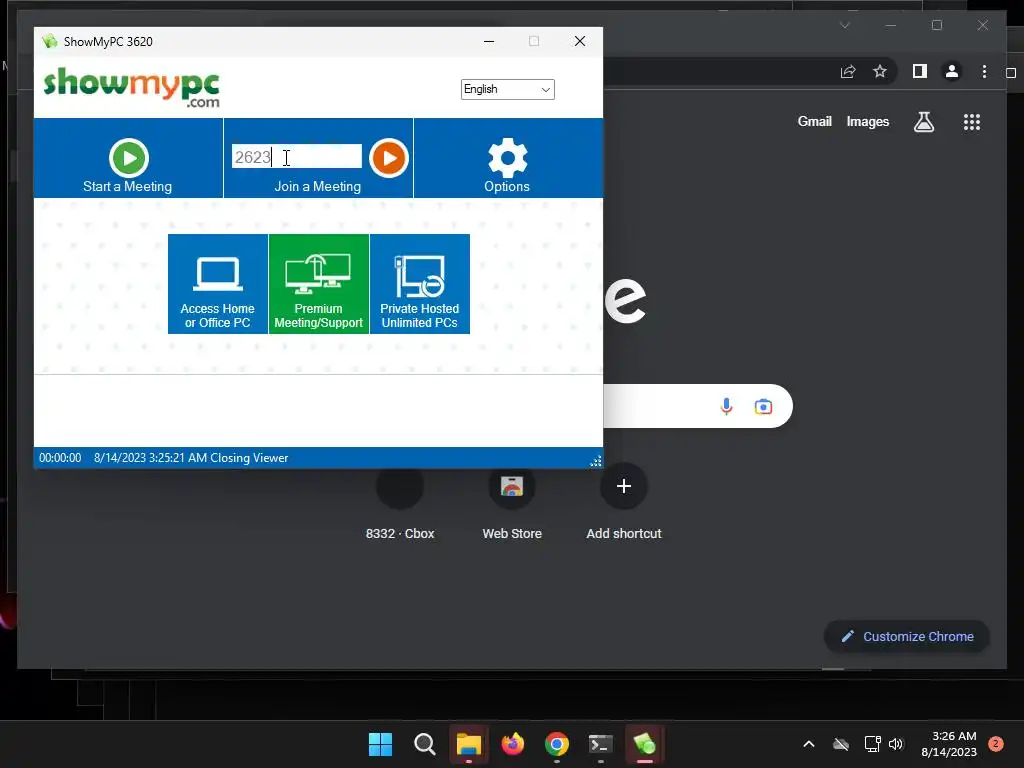1024x768 pixels.
Task: Click the orange Join a Meeting play button
Action: point(389,157)
